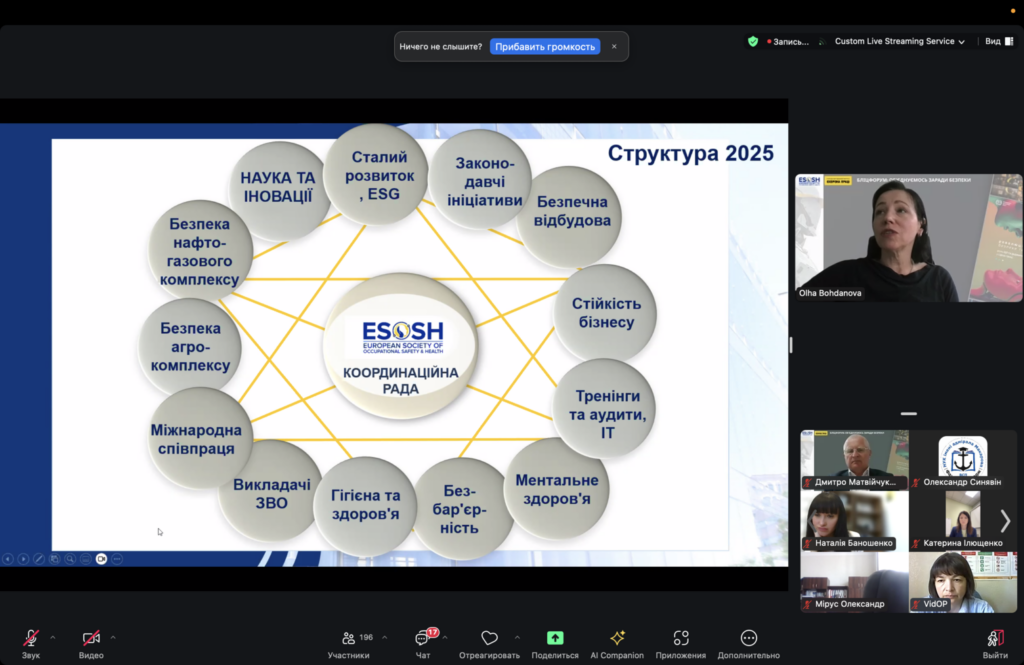Click the Отреагировать reactions heart icon
The height and width of the screenshot is (665, 1024).
pyautogui.click(x=489, y=639)
